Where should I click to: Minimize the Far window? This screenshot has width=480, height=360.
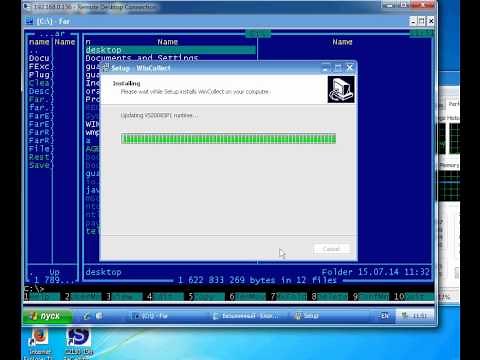413,21
